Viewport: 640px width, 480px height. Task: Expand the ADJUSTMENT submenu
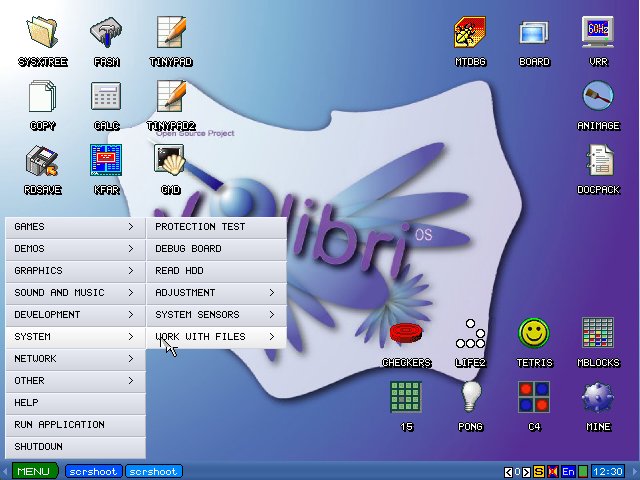(216, 293)
